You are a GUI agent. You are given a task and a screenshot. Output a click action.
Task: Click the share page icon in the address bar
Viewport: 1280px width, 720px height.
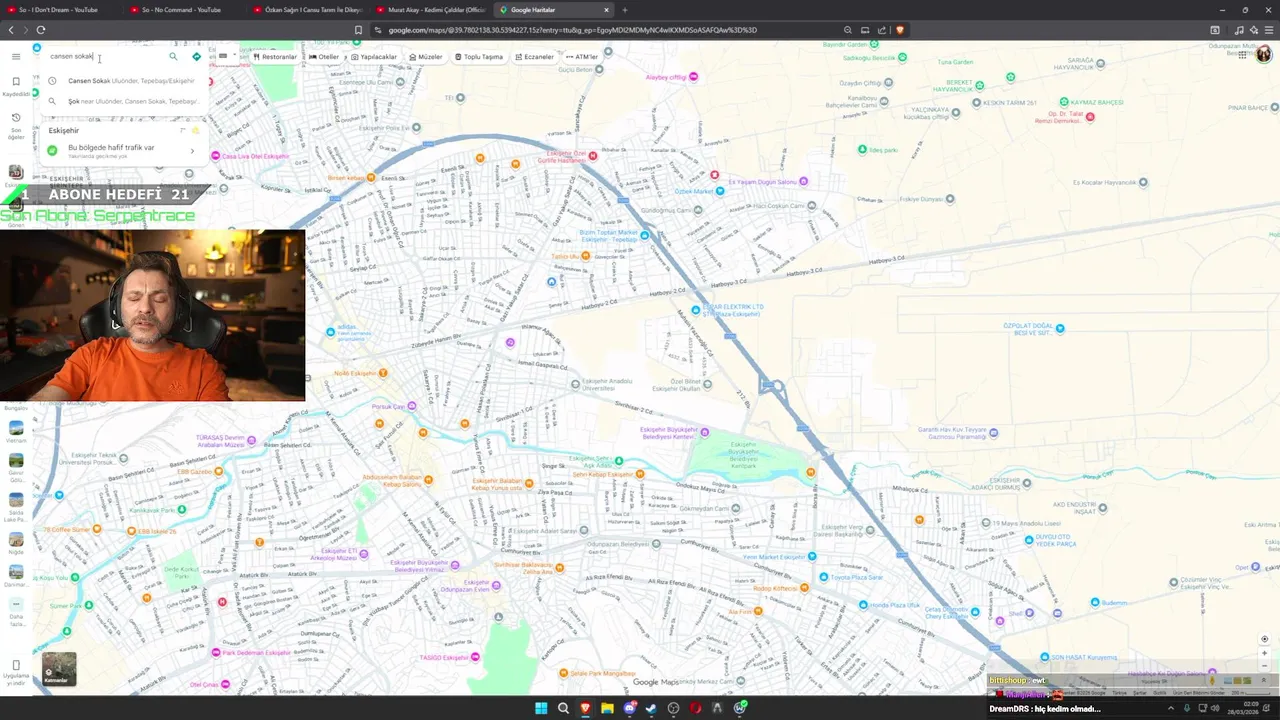(x=882, y=30)
